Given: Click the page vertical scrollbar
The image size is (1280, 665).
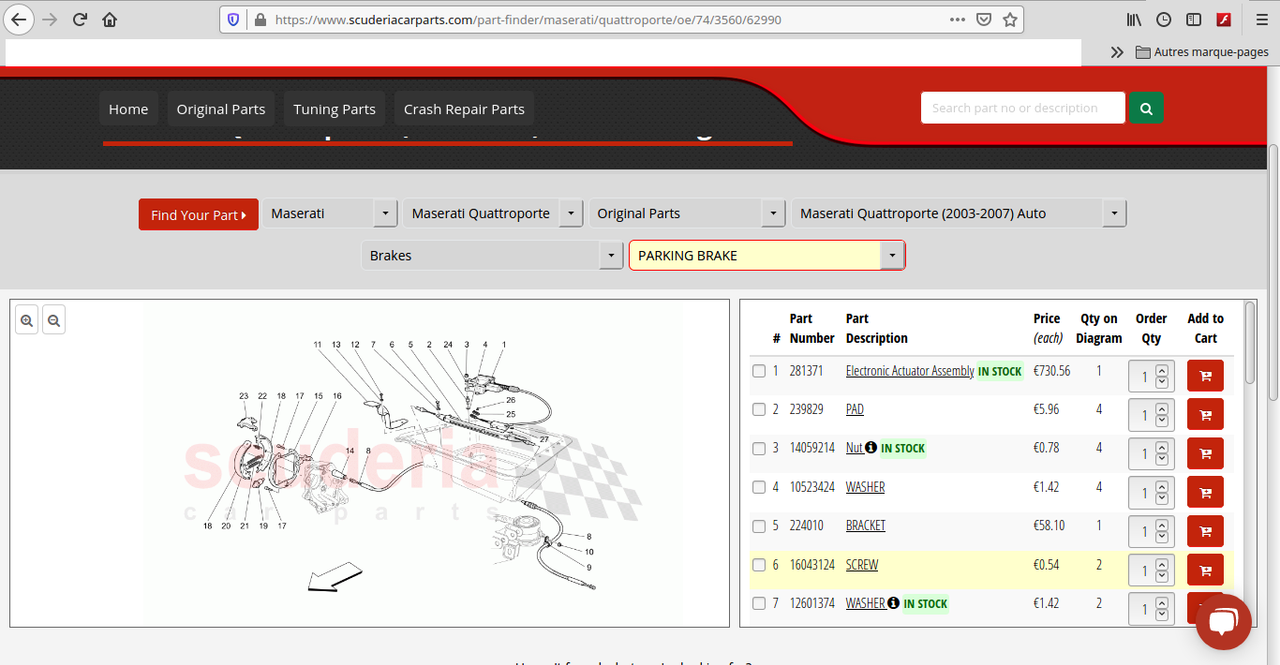Looking at the screenshot, I should pos(1273,270).
